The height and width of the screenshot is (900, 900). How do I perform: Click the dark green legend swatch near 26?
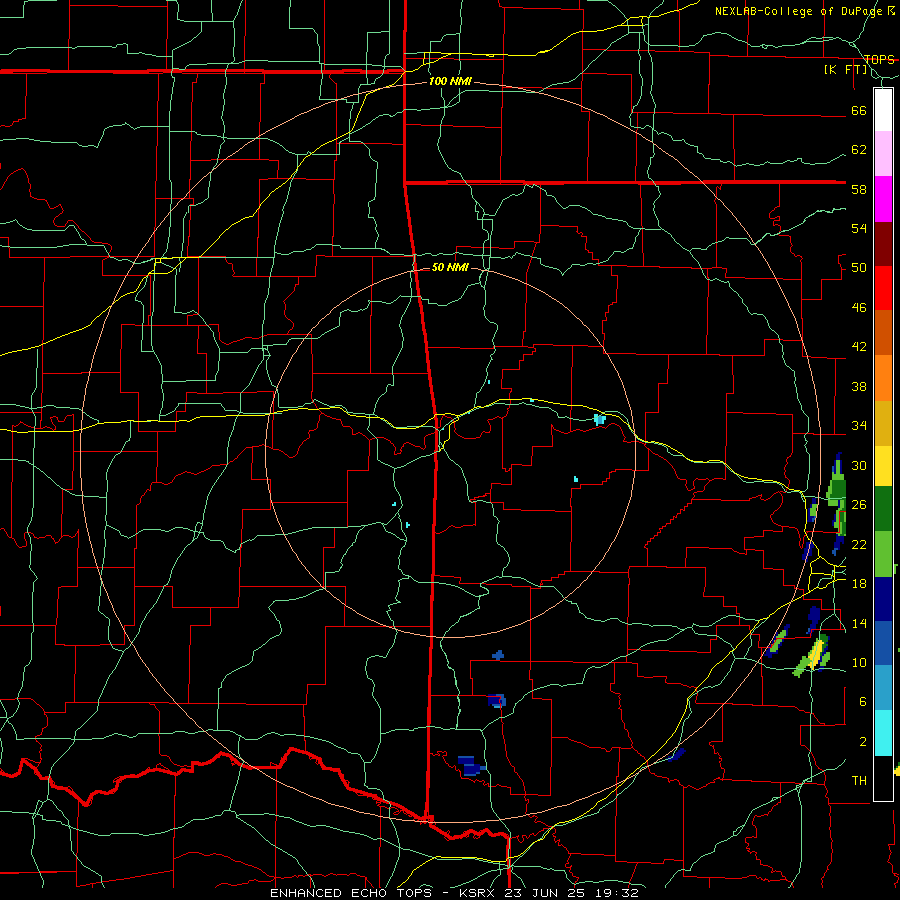pyautogui.click(x=883, y=509)
